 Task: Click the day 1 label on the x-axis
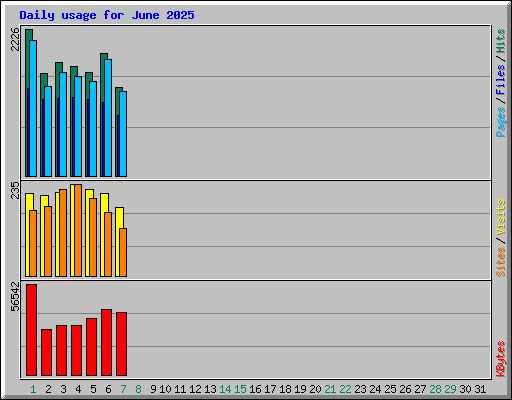pyautogui.click(x=33, y=389)
